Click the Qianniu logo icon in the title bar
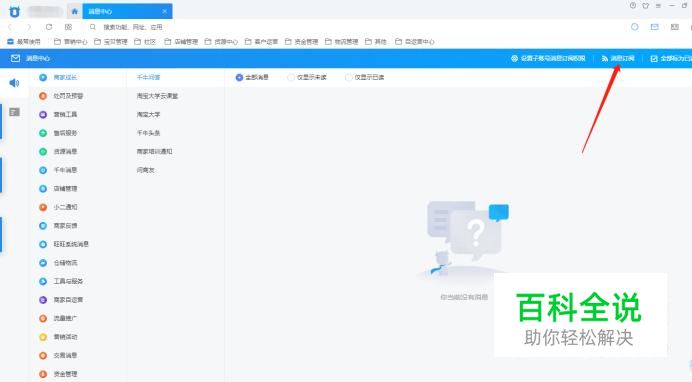Viewport: 692px width, 382px height. [x=15, y=11]
